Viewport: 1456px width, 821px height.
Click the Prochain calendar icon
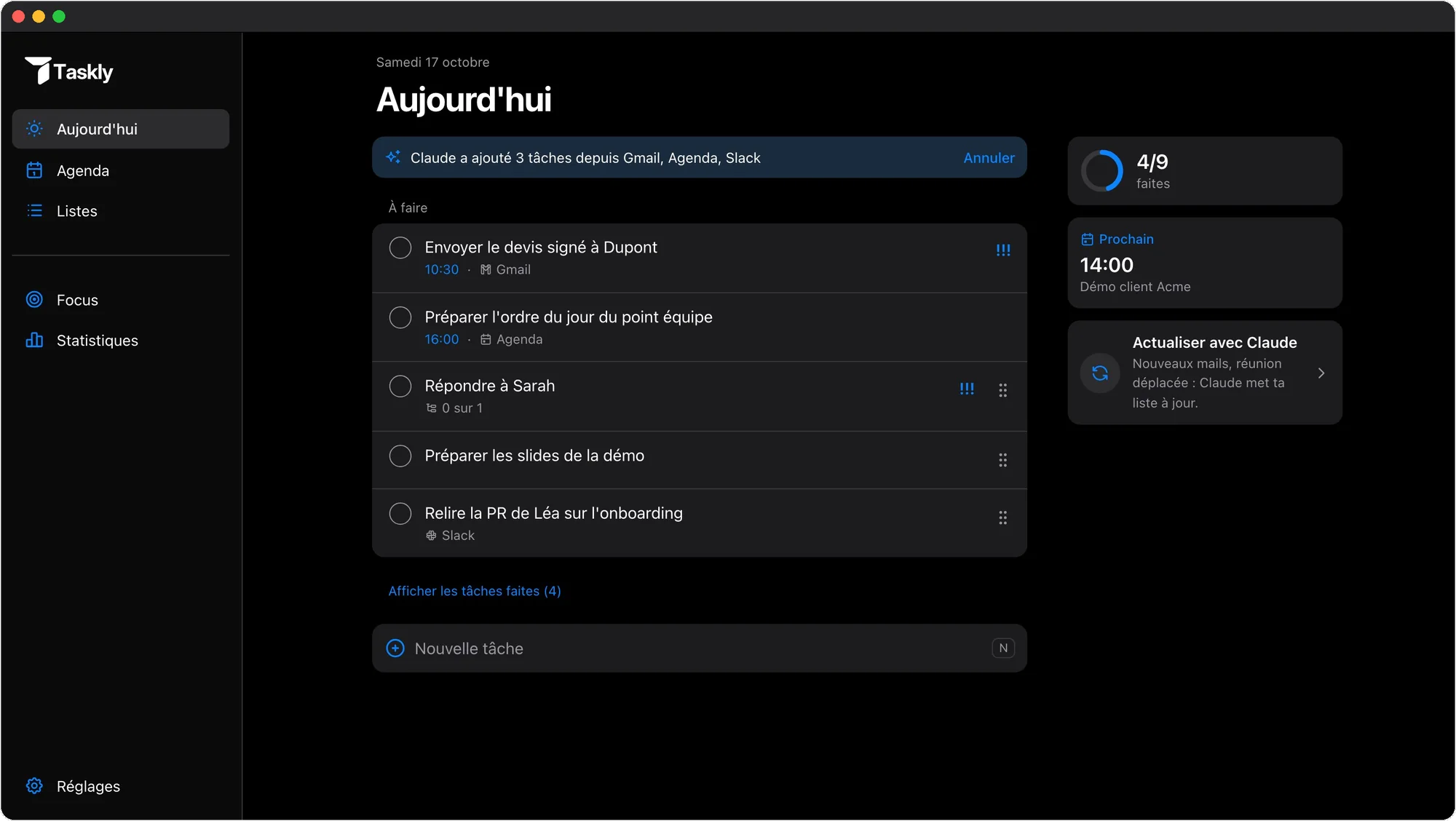click(1087, 239)
